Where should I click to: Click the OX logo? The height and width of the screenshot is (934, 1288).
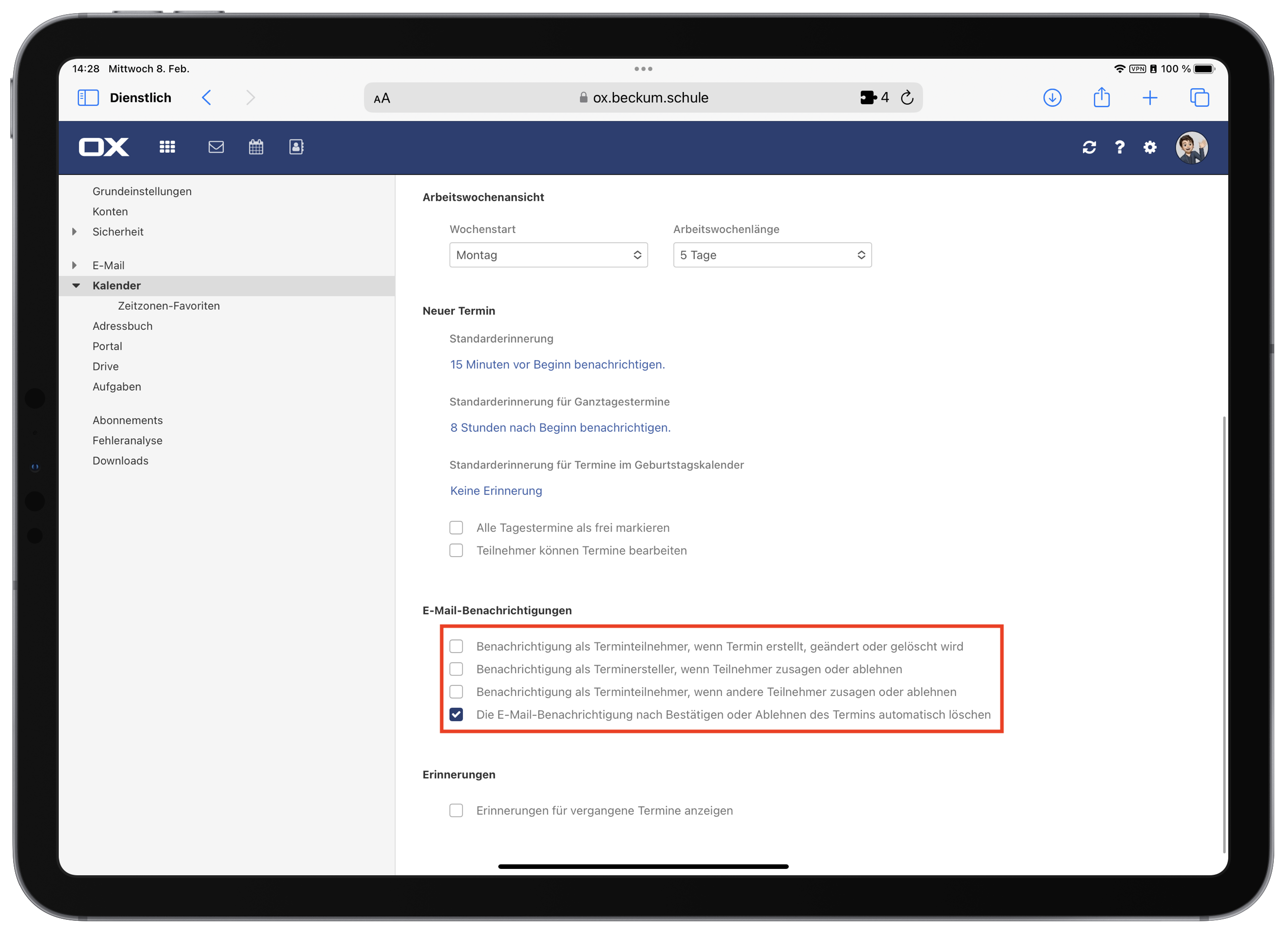[104, 147]
